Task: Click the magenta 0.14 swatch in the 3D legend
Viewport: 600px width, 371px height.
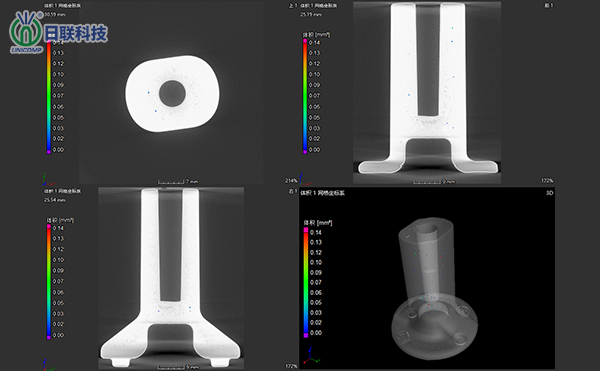Action: point(306,230)
